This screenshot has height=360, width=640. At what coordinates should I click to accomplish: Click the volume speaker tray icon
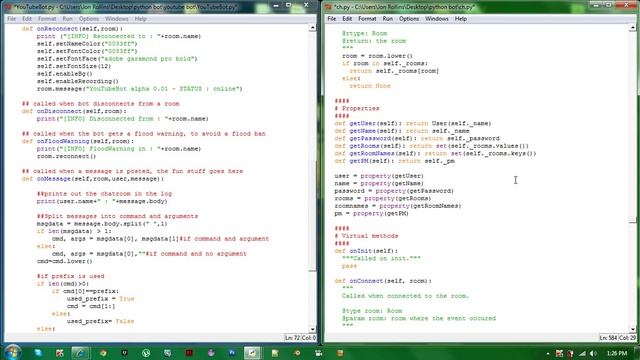coord(593,353)
